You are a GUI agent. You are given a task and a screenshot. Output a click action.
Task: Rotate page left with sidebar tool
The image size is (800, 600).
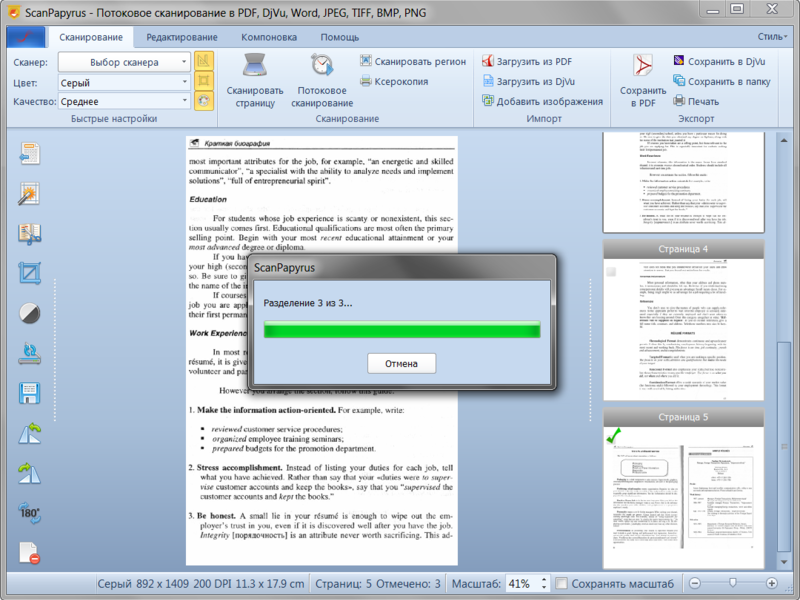tap(30, 433)
